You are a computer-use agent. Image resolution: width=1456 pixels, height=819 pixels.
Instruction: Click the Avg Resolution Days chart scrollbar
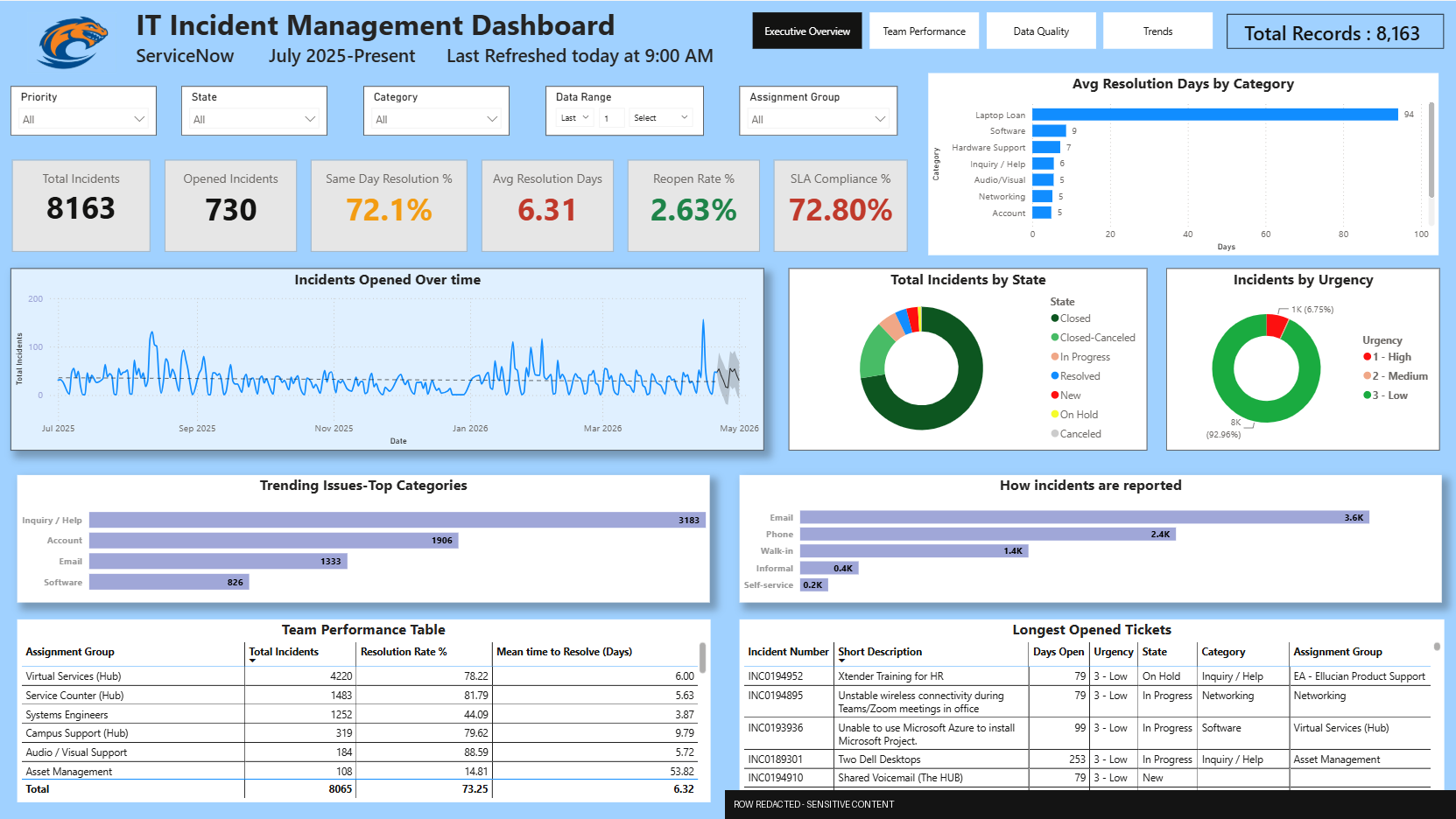[1431, 150]
